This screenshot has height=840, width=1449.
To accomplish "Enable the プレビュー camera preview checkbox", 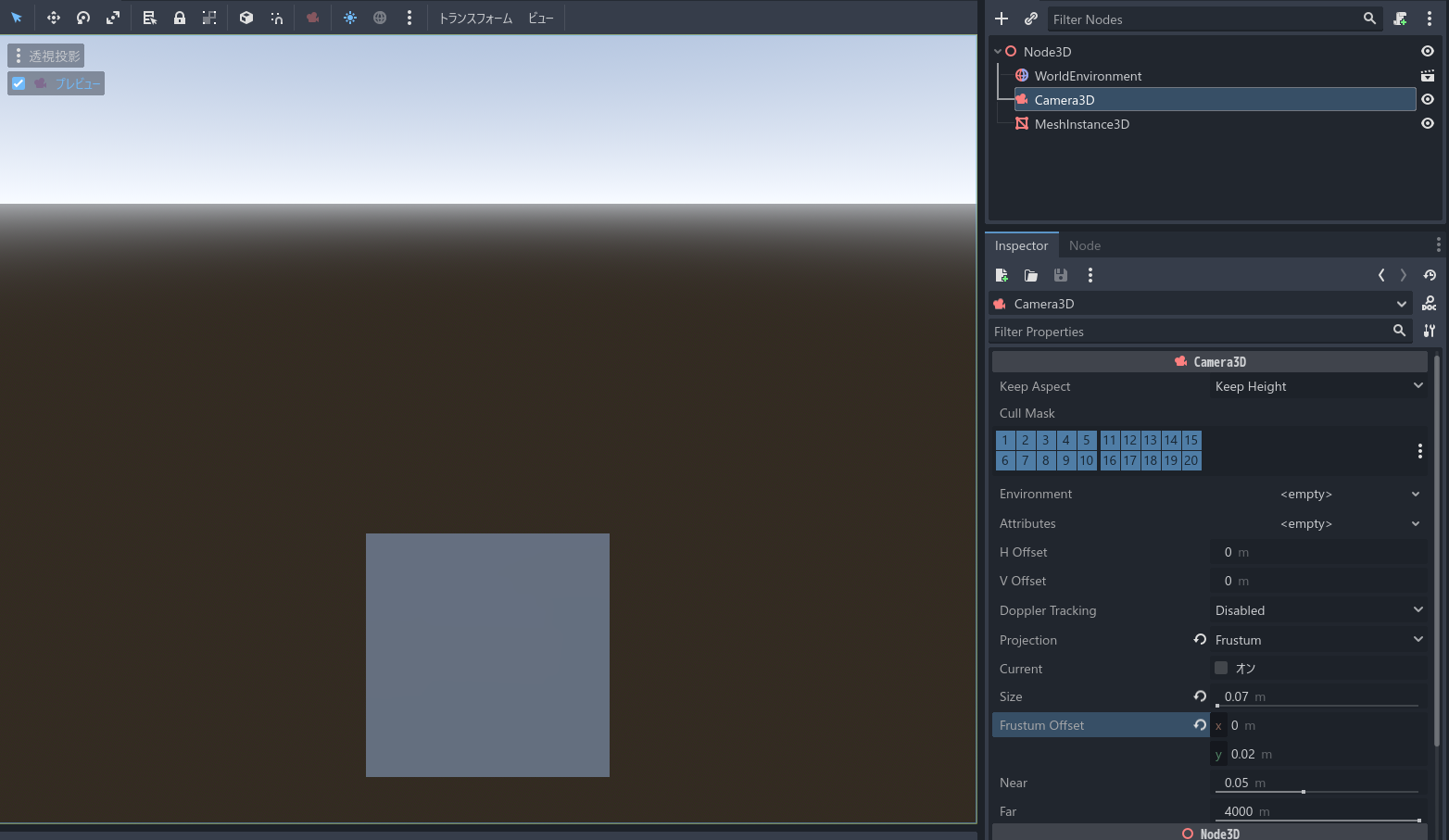I will point(19,83).
